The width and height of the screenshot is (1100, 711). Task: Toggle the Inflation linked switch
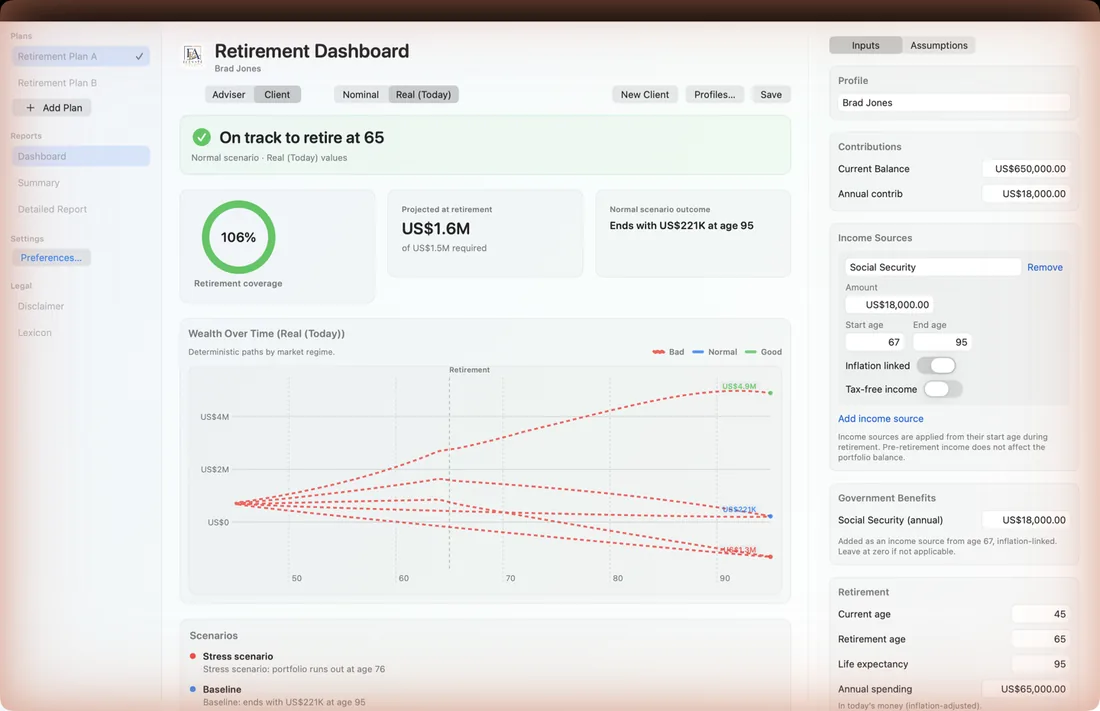click(x=936, y=366)
